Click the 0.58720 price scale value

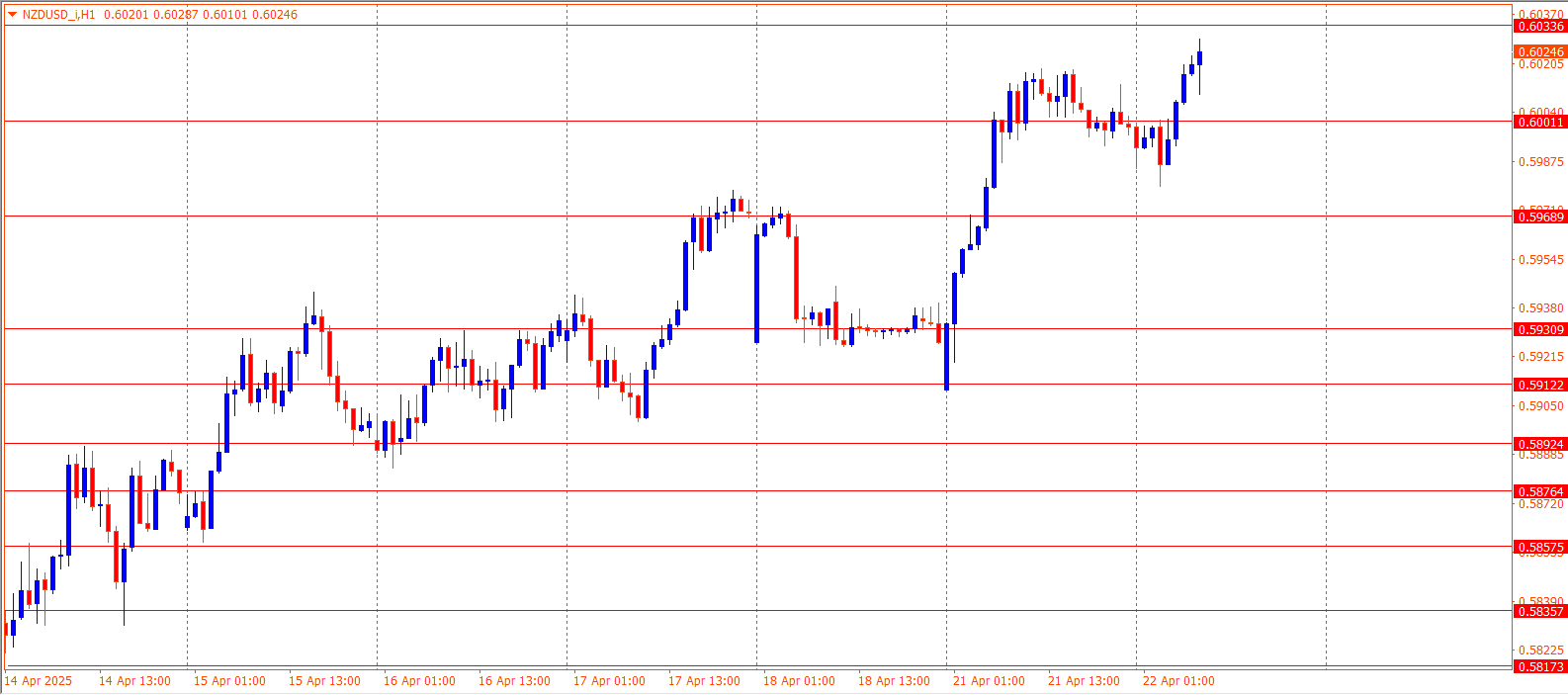(x=1541, y=504)
